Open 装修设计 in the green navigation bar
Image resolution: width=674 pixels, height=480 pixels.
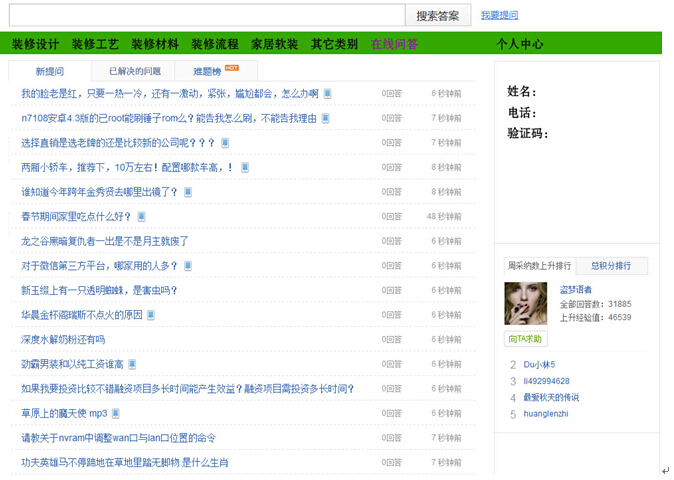(36, 44)
